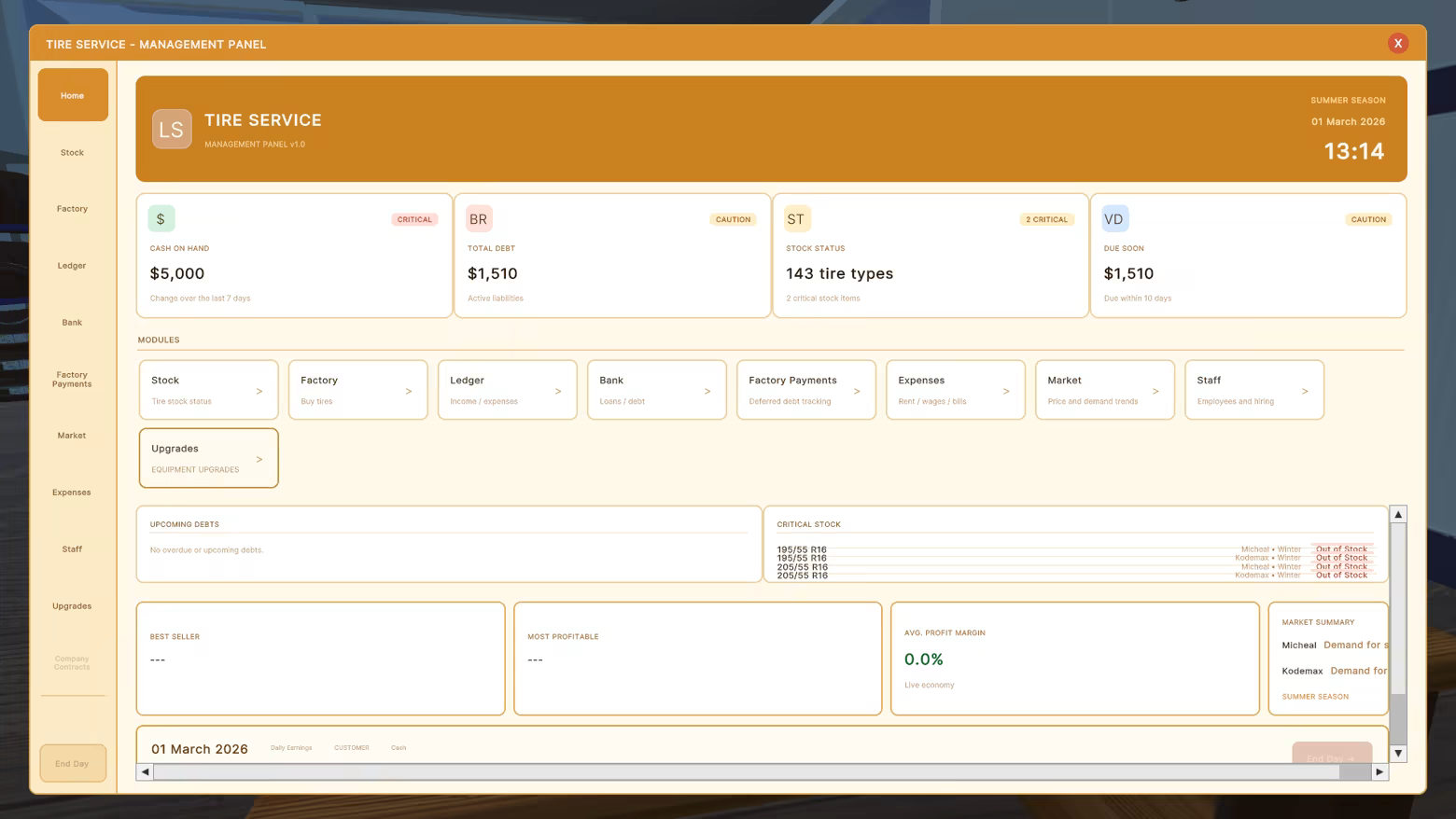
Task: Open Ledger from the sidebar
Action: coord(73,266)
